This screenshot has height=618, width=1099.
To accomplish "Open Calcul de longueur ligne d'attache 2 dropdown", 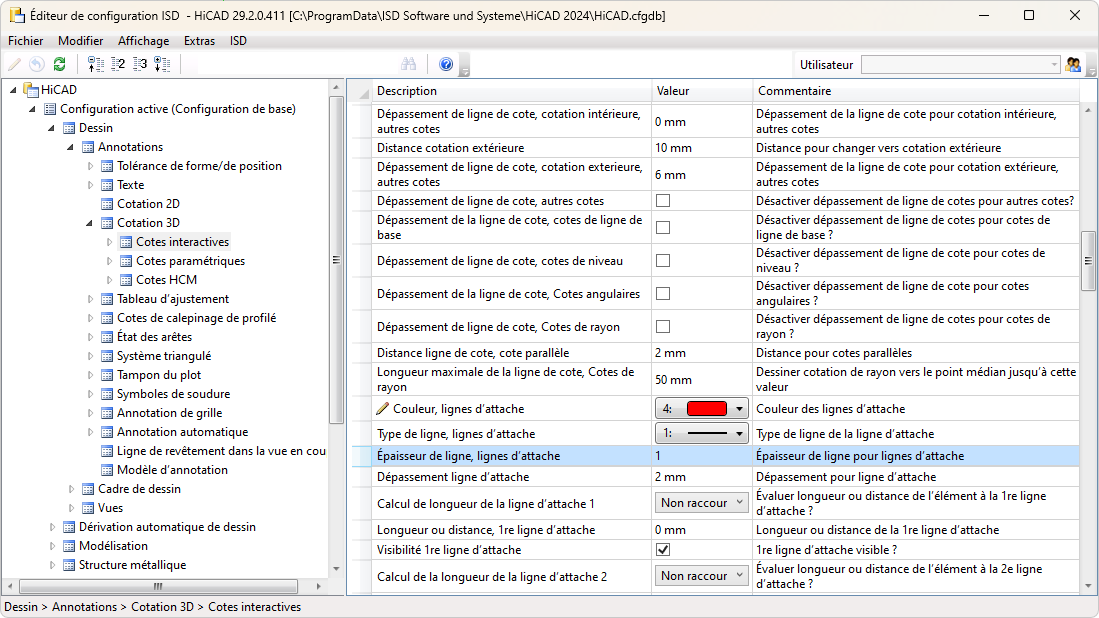I will pos(702,576).
